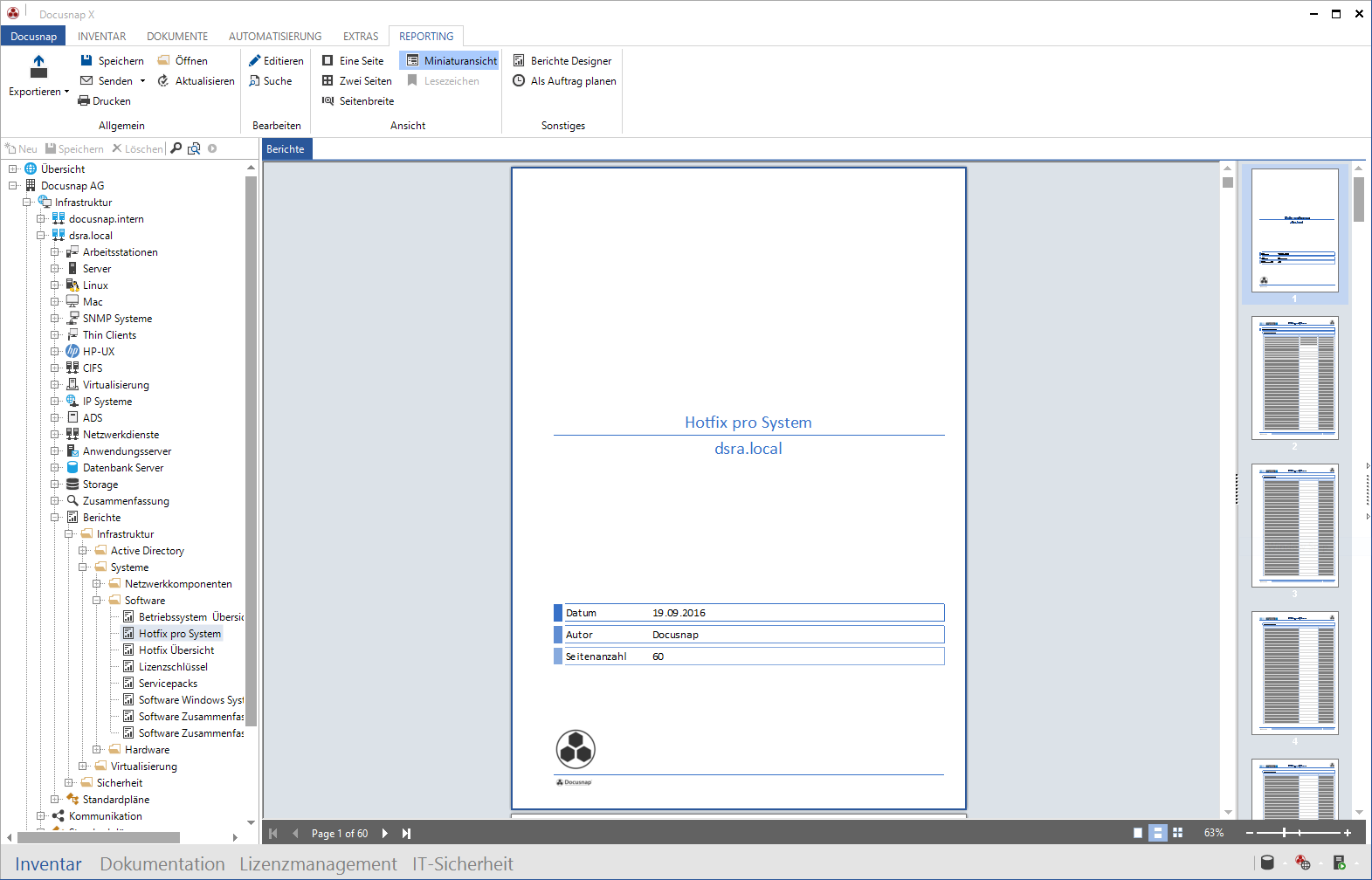Select page 3 thumbnail
Screen dimensions: 1372x880
pos(1295,526)
